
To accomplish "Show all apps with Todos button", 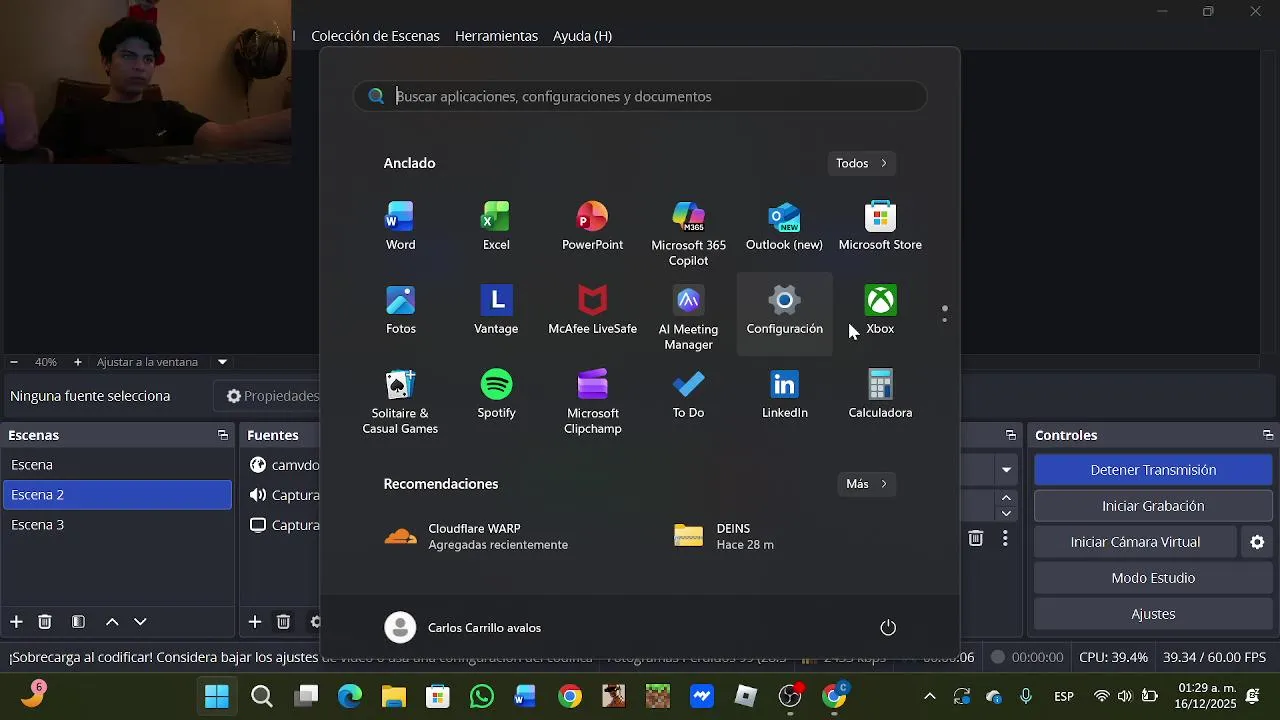I will 862,163.
